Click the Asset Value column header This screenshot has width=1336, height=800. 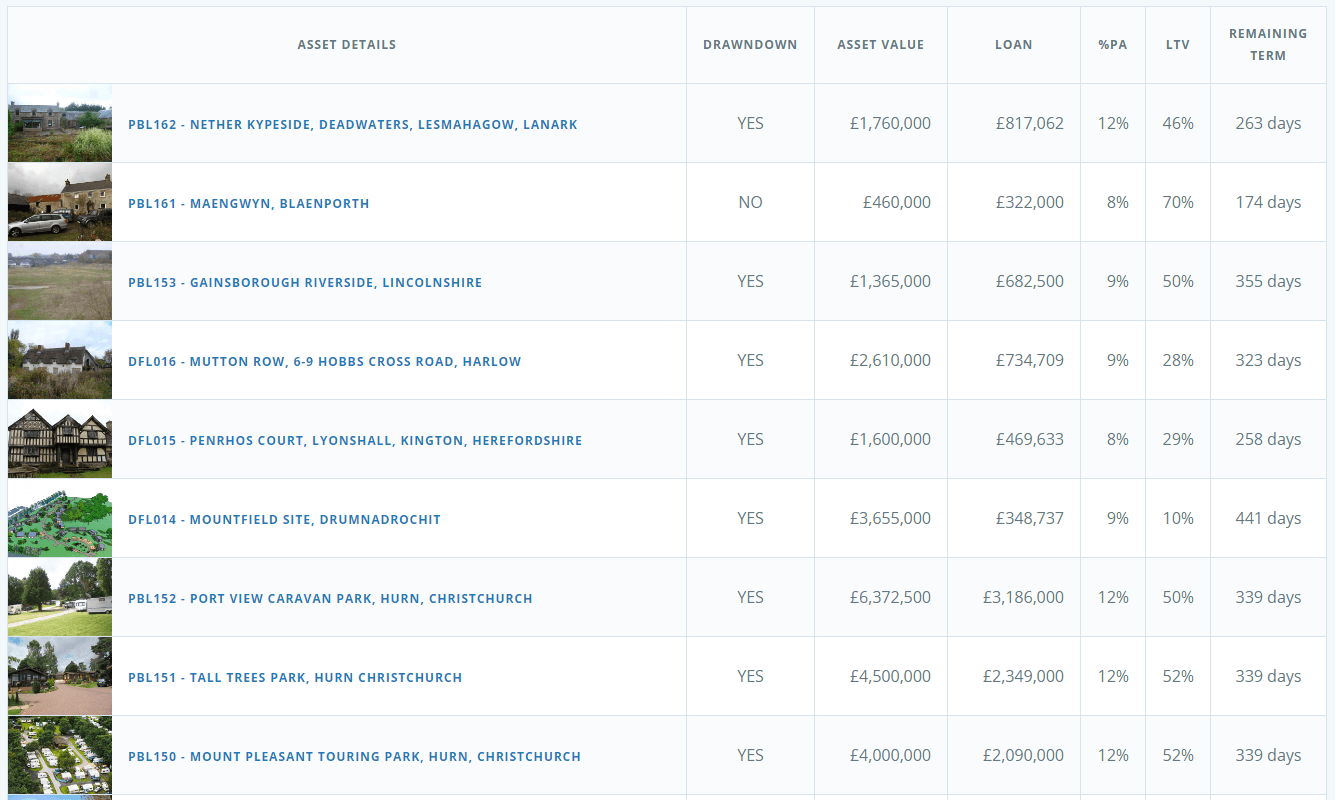[880, 45]
